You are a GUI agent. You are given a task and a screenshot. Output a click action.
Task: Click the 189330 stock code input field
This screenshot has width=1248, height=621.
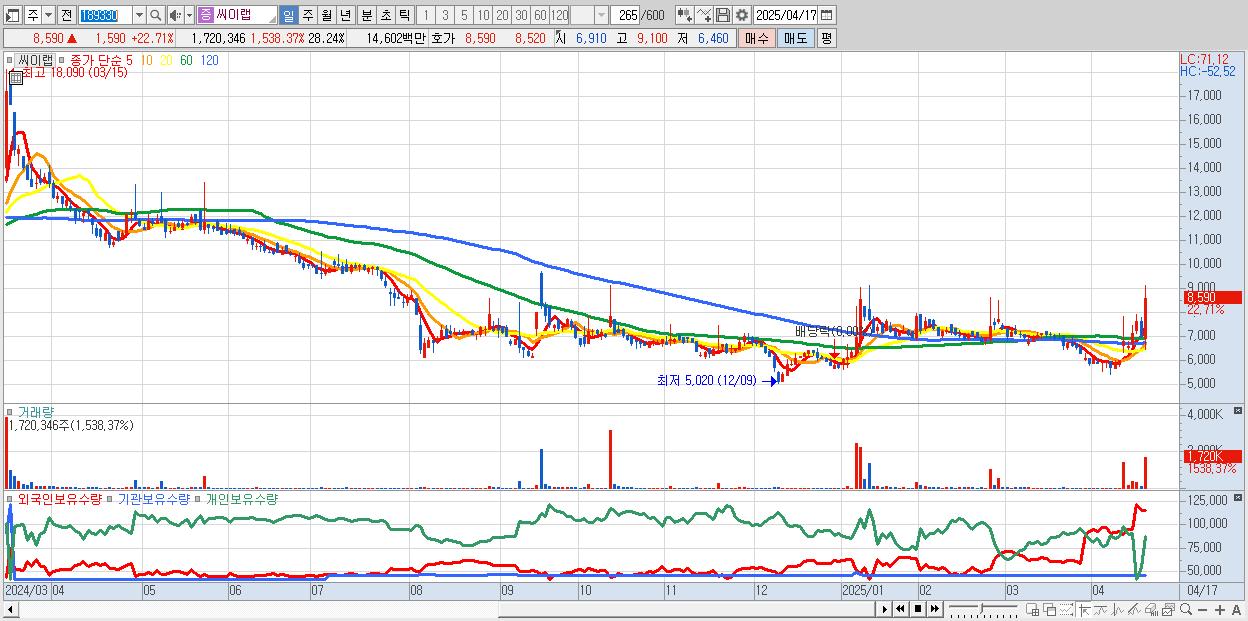tap(104, 15)
